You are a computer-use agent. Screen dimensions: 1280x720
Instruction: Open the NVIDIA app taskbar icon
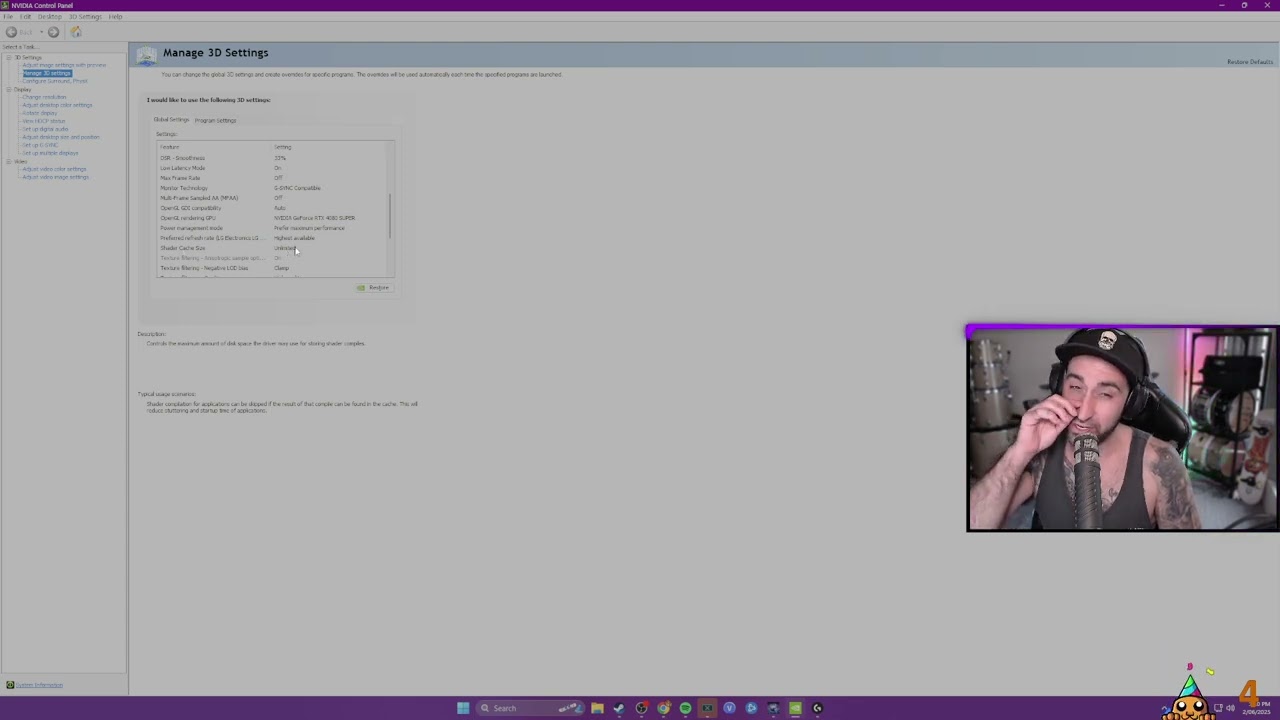tap(795, 708)
